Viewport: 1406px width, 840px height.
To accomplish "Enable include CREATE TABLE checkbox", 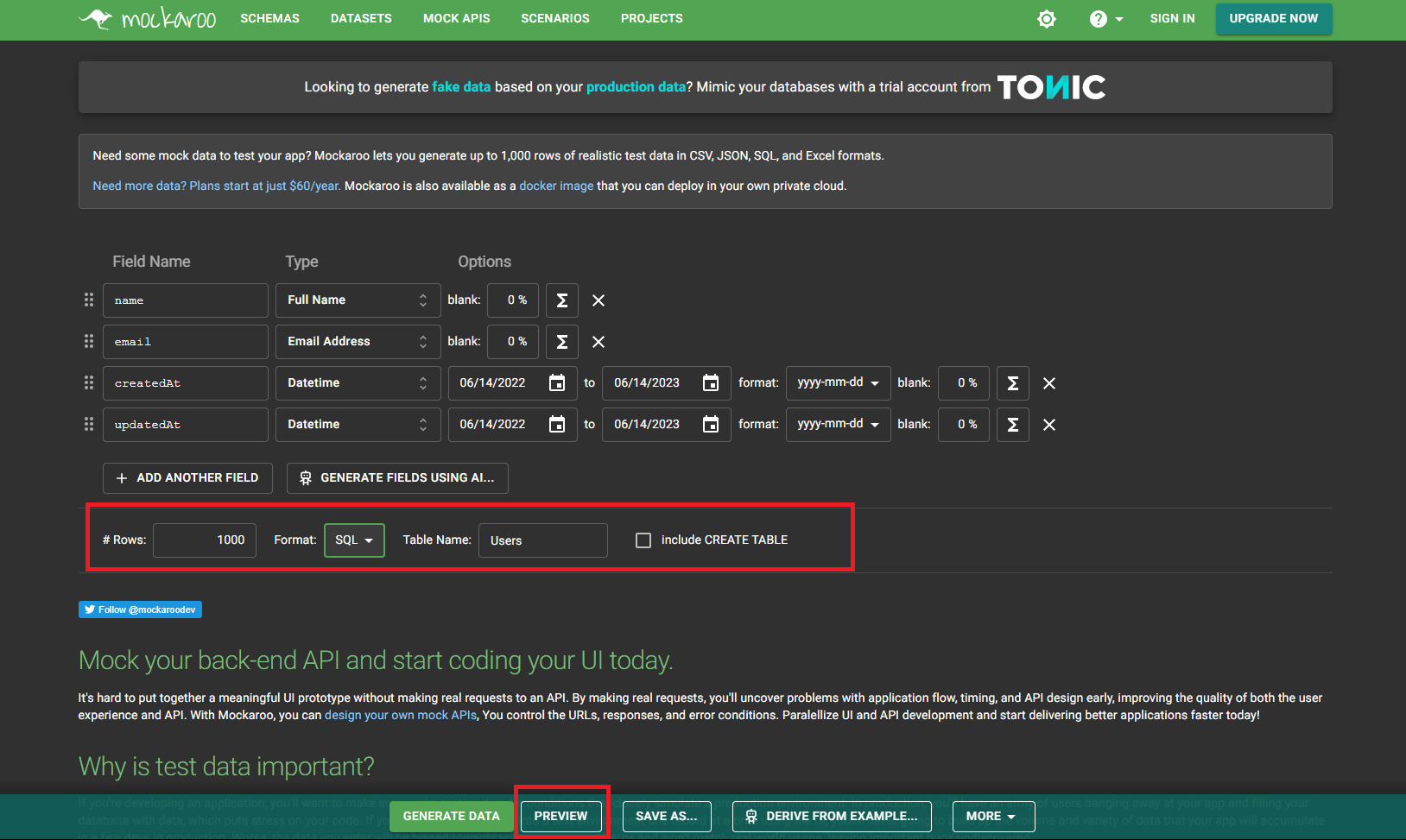I will (643, 540).
